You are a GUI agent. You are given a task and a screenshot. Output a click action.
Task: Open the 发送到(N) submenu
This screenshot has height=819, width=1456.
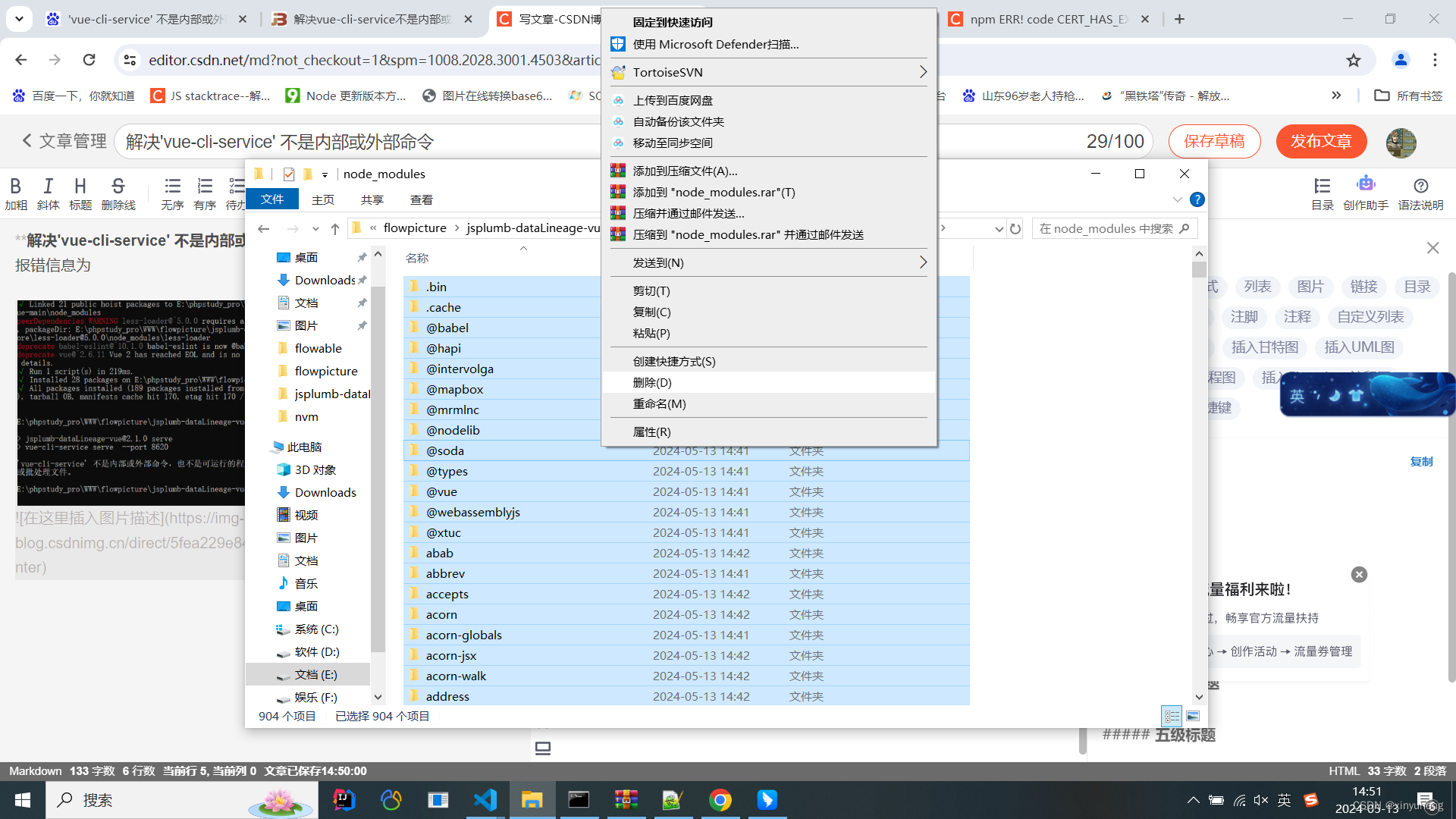[768, 262]
